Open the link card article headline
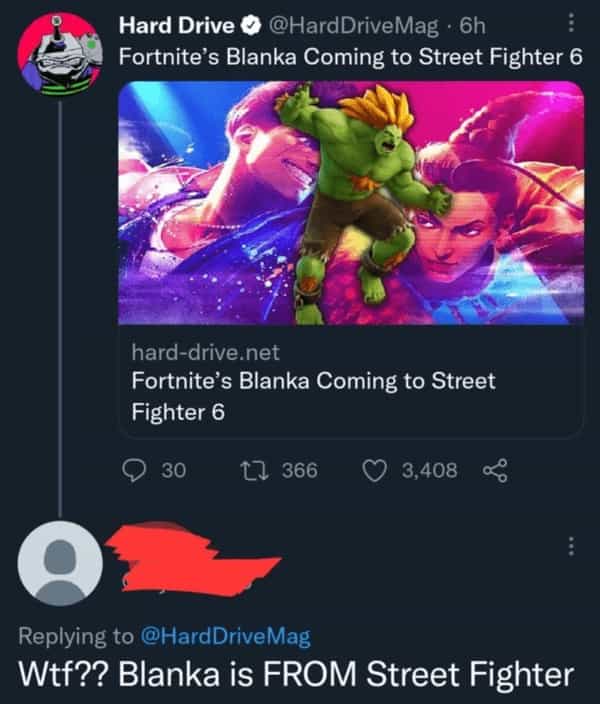 [x=313, y=396]
